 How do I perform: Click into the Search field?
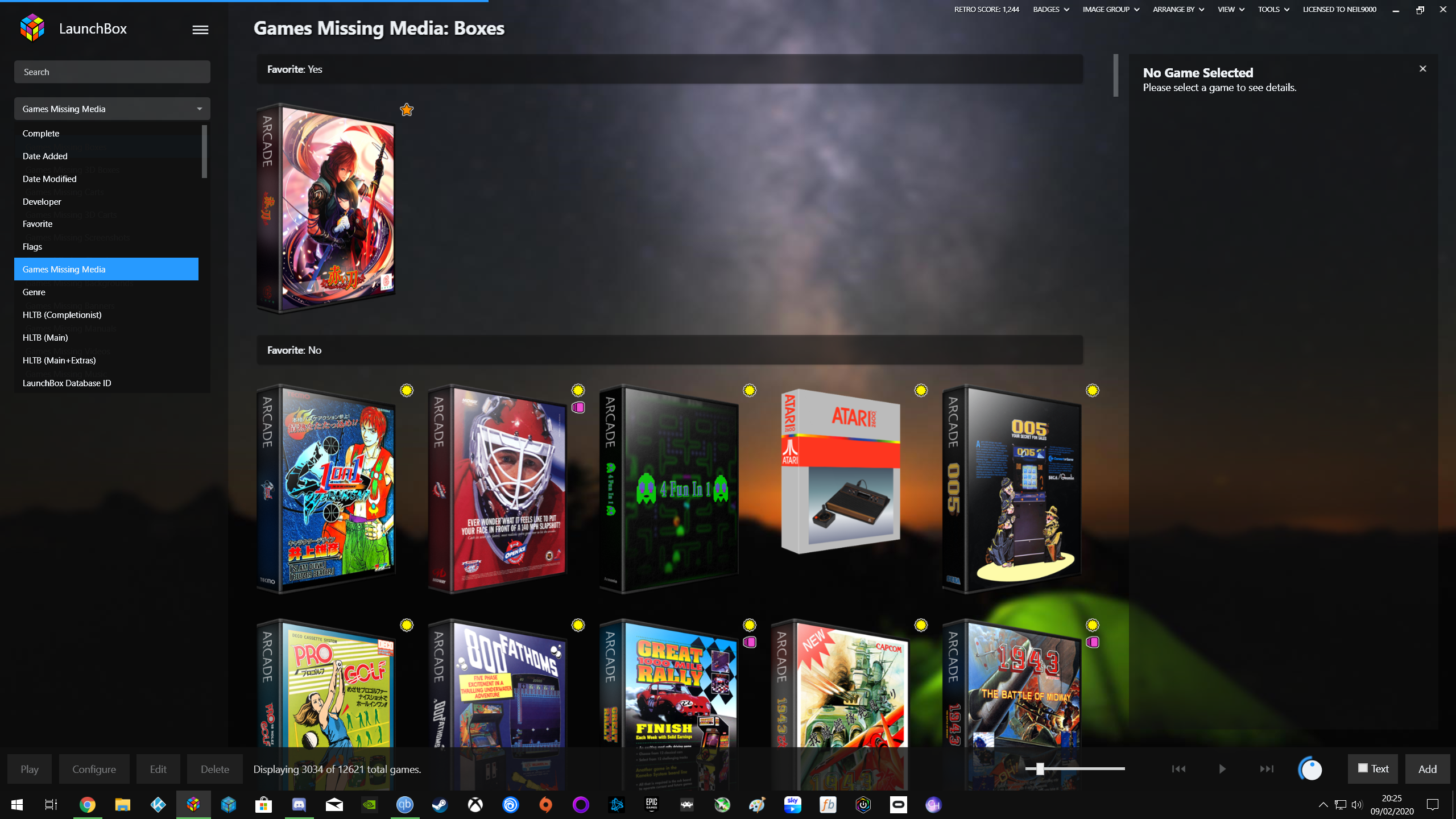(112, 72)
